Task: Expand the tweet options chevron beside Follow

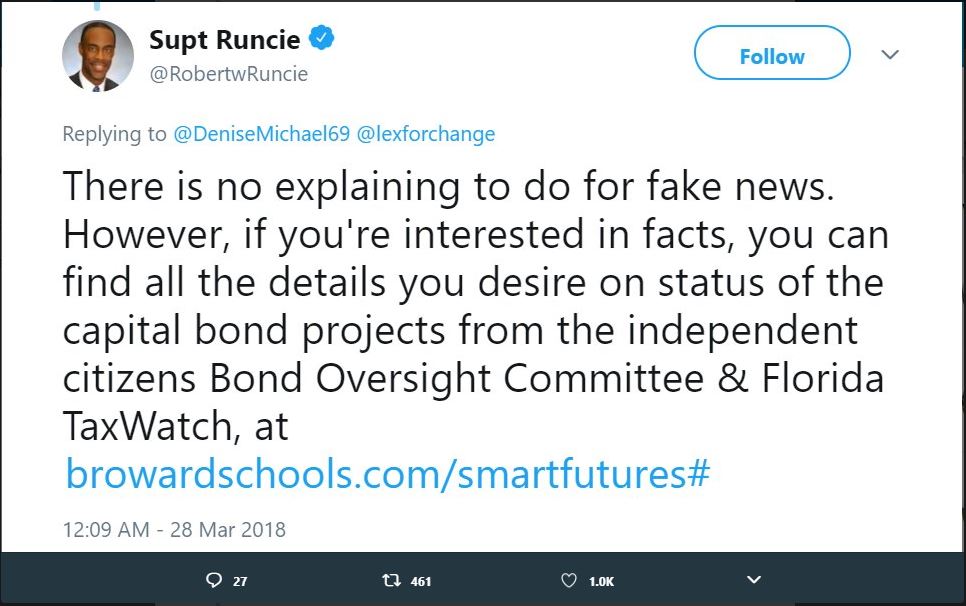Action: [x=890, y=55]
